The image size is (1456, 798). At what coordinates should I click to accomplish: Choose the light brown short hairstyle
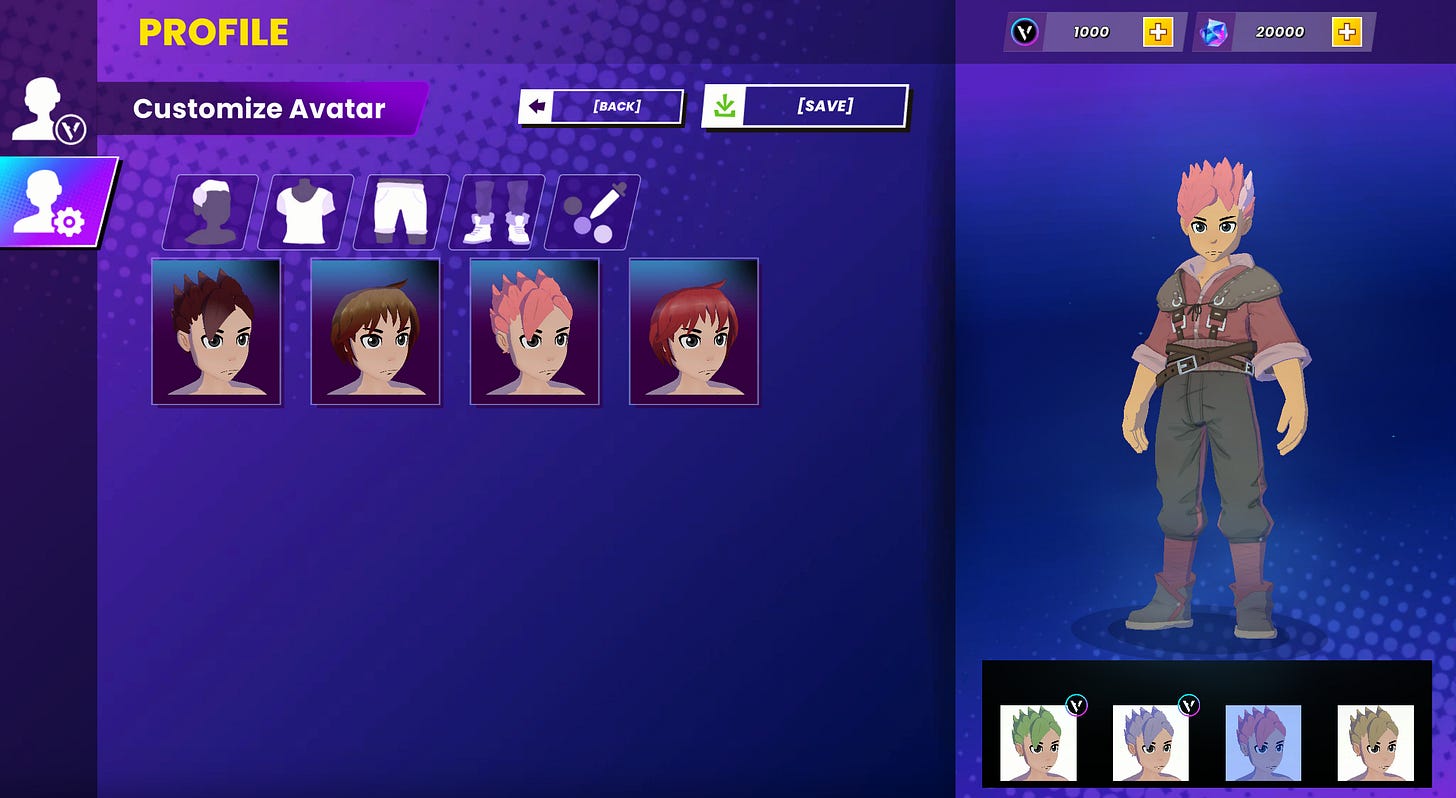pos(375,331)
